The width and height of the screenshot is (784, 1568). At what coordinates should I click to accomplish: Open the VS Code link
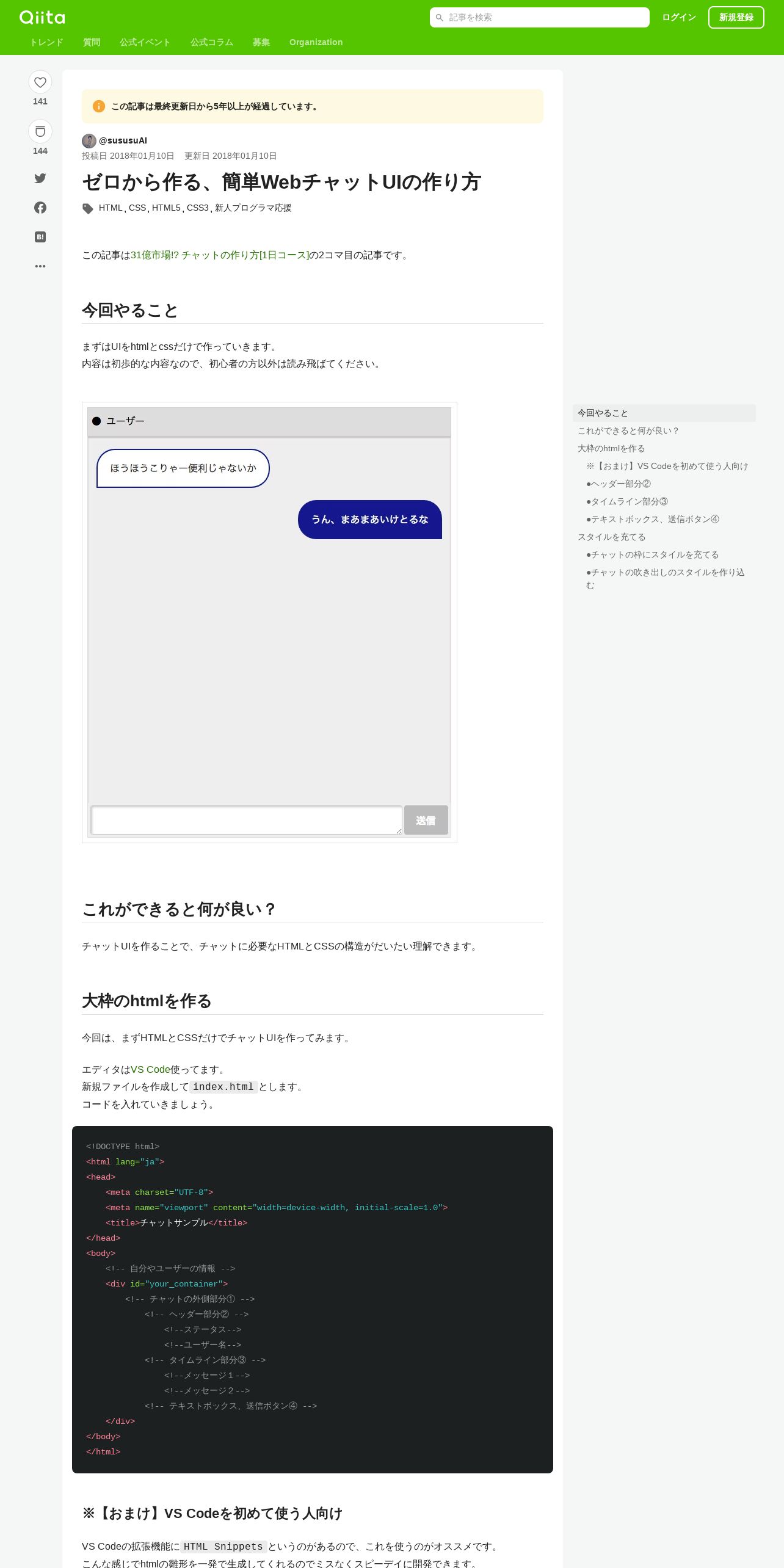click(x=150, y=1070)
